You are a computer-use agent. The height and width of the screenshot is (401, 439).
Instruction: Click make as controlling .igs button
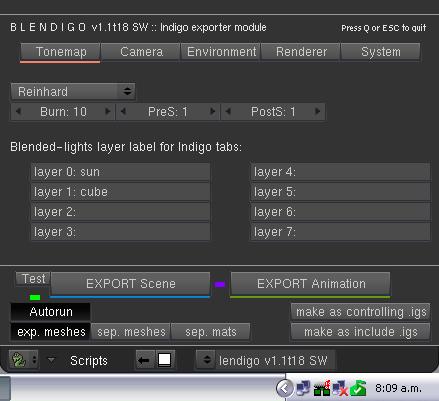click(x=361, y=312)
